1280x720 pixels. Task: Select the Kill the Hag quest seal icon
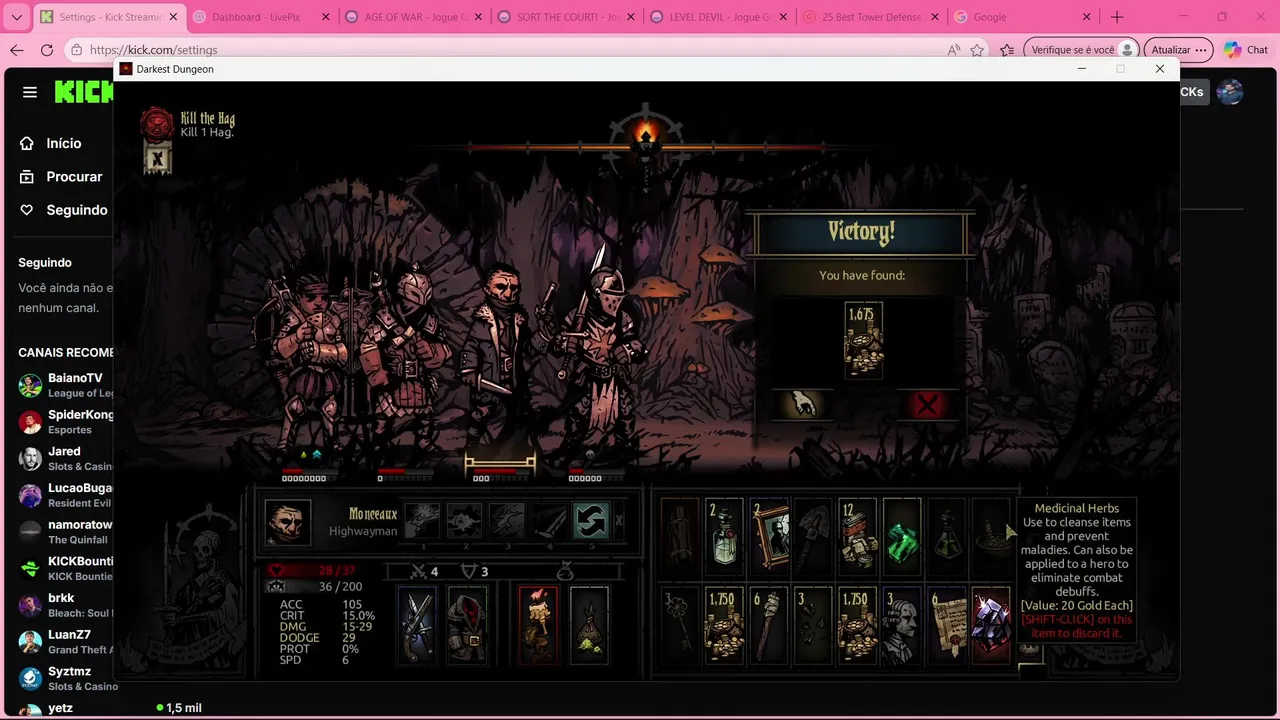156,123
